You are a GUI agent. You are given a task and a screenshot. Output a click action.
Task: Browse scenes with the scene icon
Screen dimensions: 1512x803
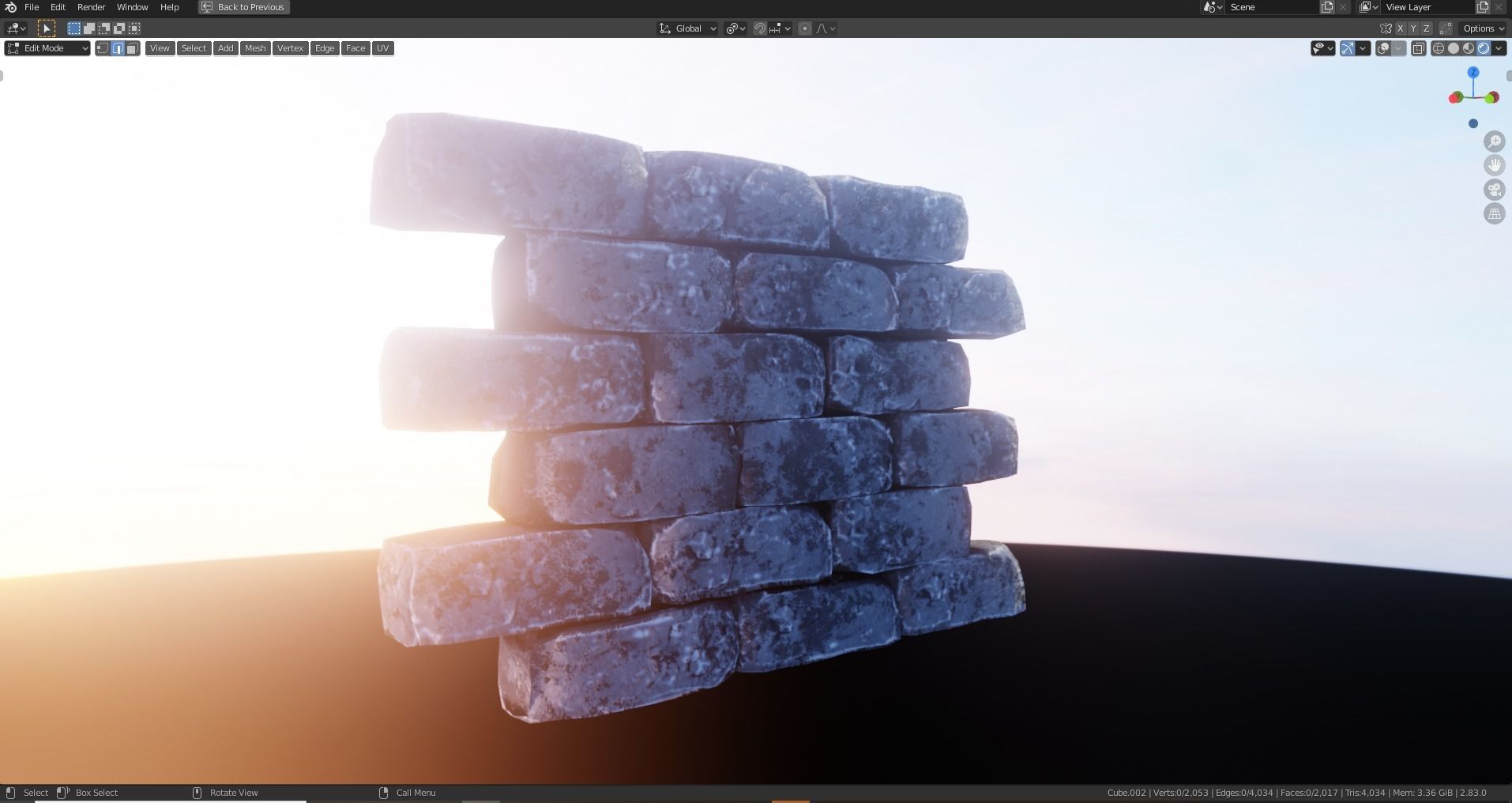(x=1213, y=7)
